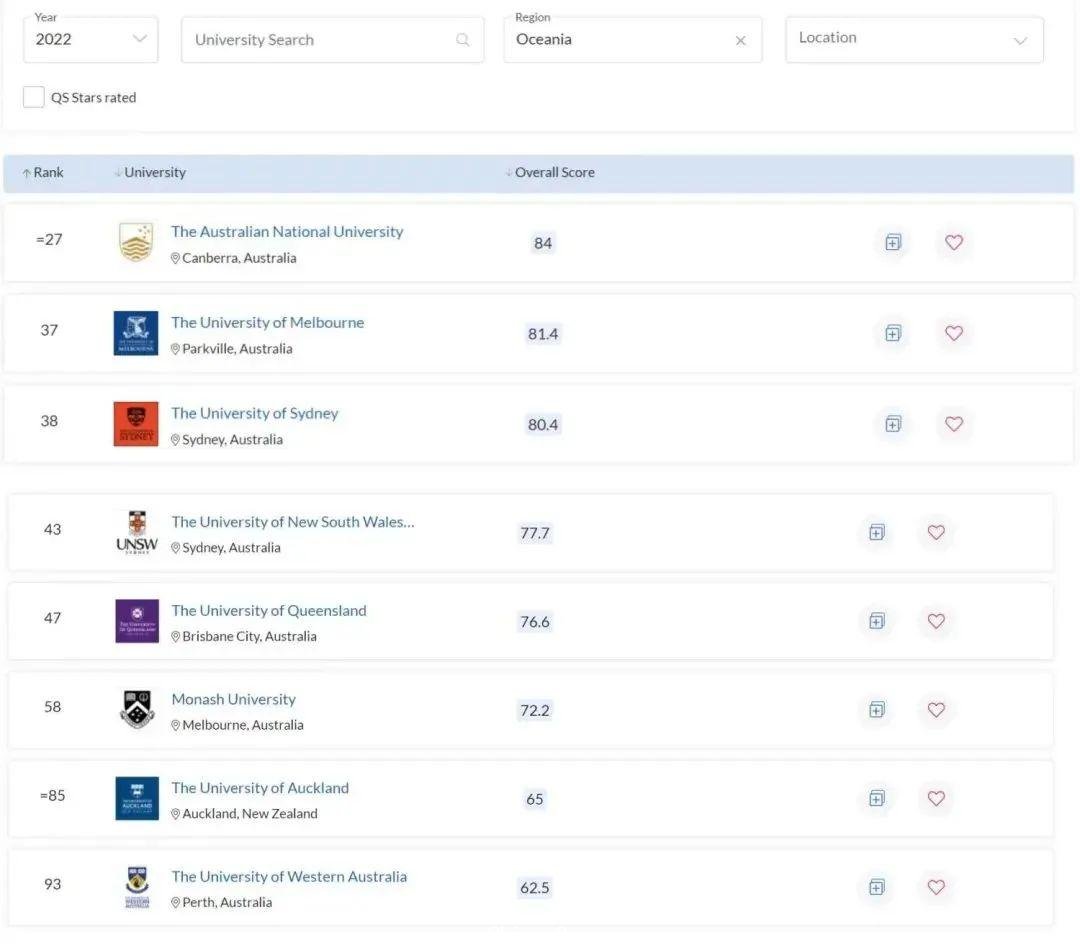This screenshot has width=1080, height=948.
Task: Expand the Location dropdown
Action: (914, 39)
